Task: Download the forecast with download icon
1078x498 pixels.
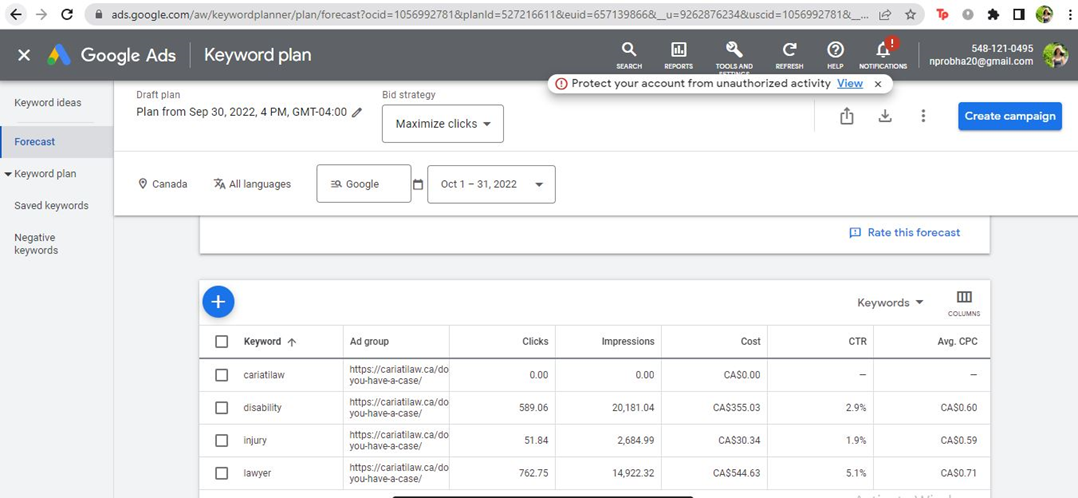Action: point(886,116)
